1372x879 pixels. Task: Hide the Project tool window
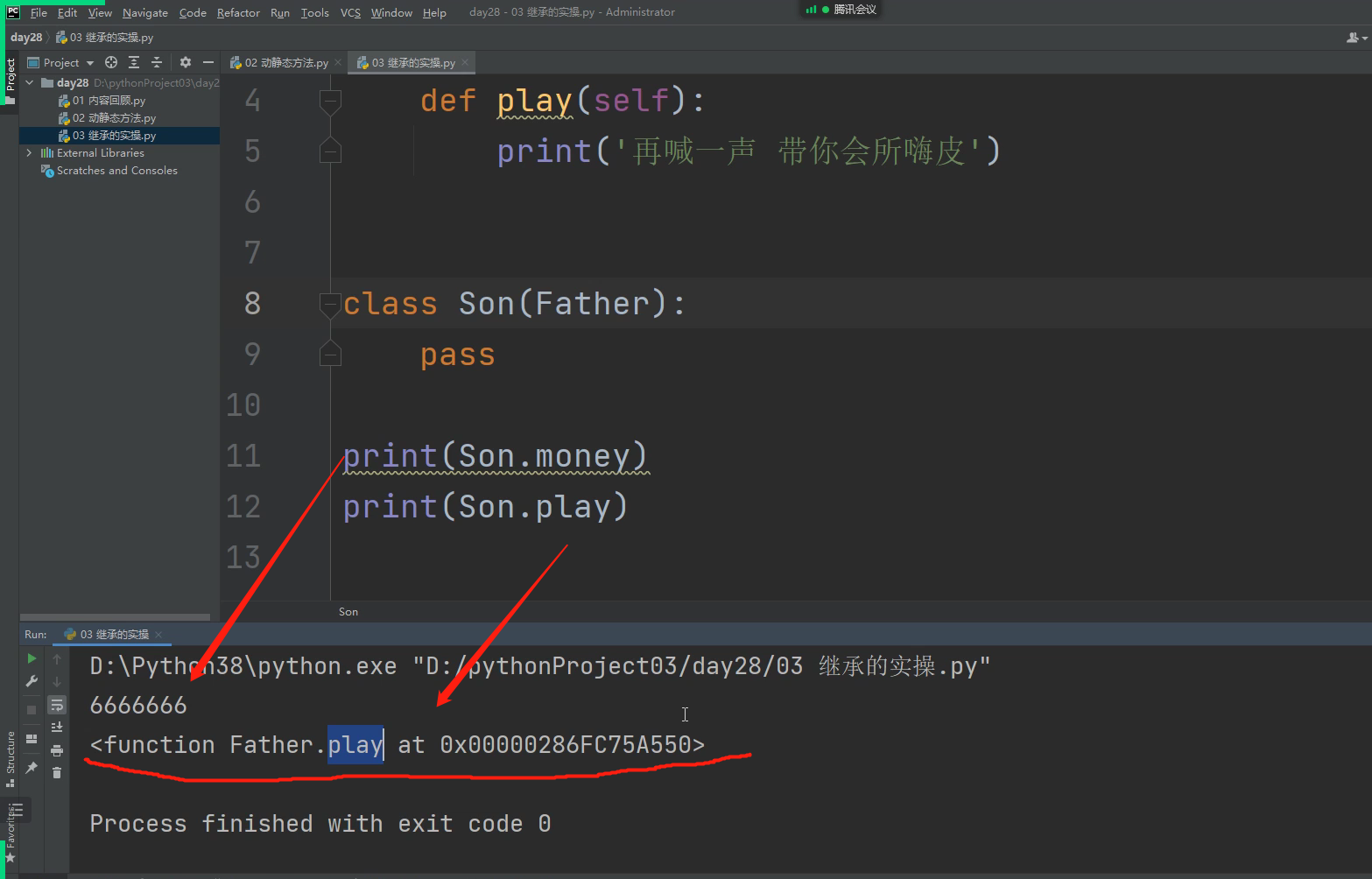coord(208,62)
